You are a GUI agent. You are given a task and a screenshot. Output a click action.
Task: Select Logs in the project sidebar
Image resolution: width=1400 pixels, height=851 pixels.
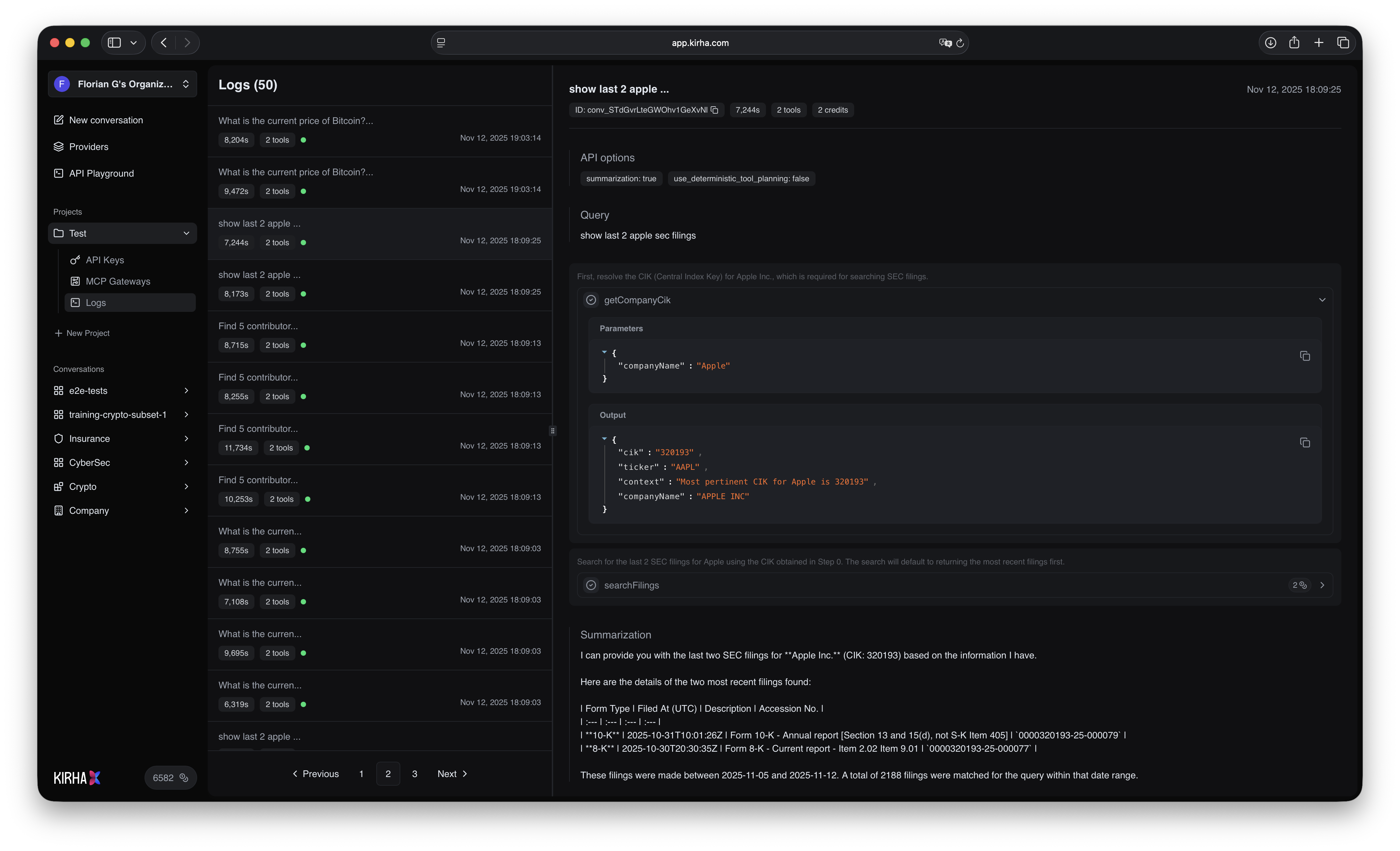point(96,303)
